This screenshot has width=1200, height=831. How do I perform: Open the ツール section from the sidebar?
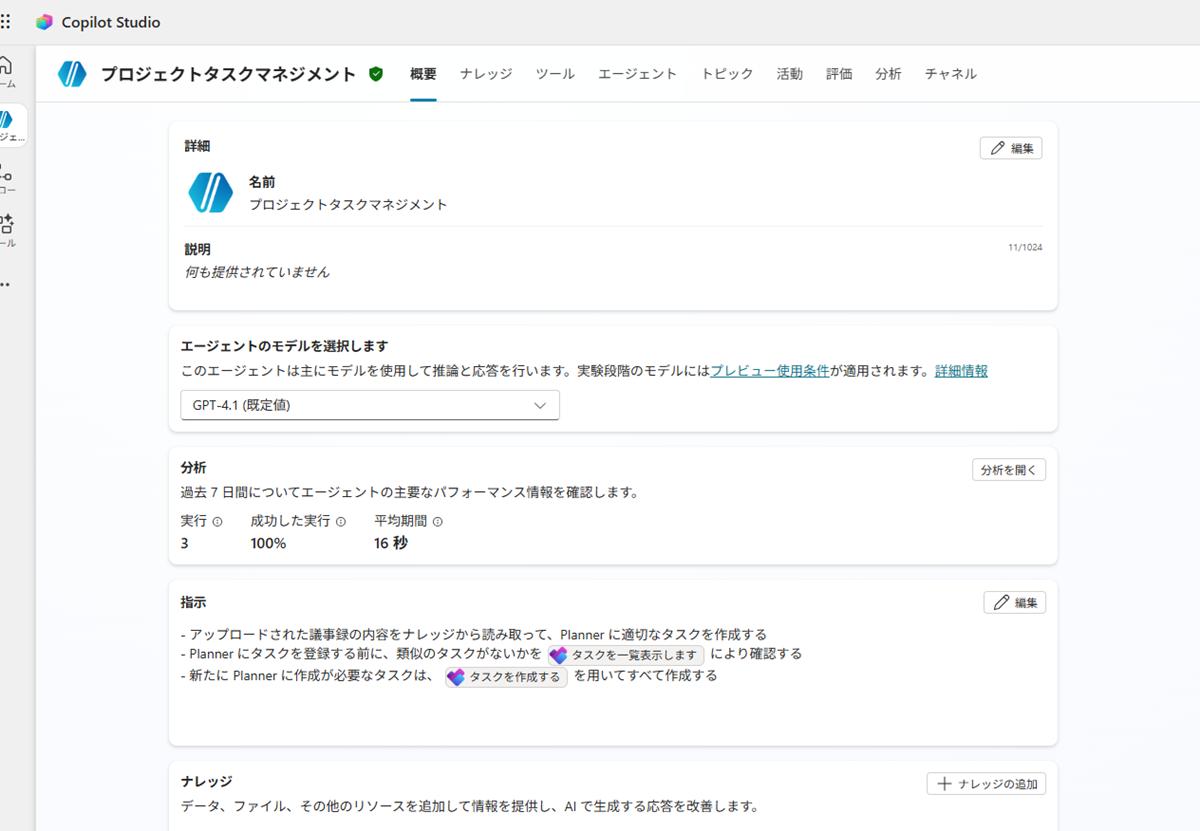8,226
